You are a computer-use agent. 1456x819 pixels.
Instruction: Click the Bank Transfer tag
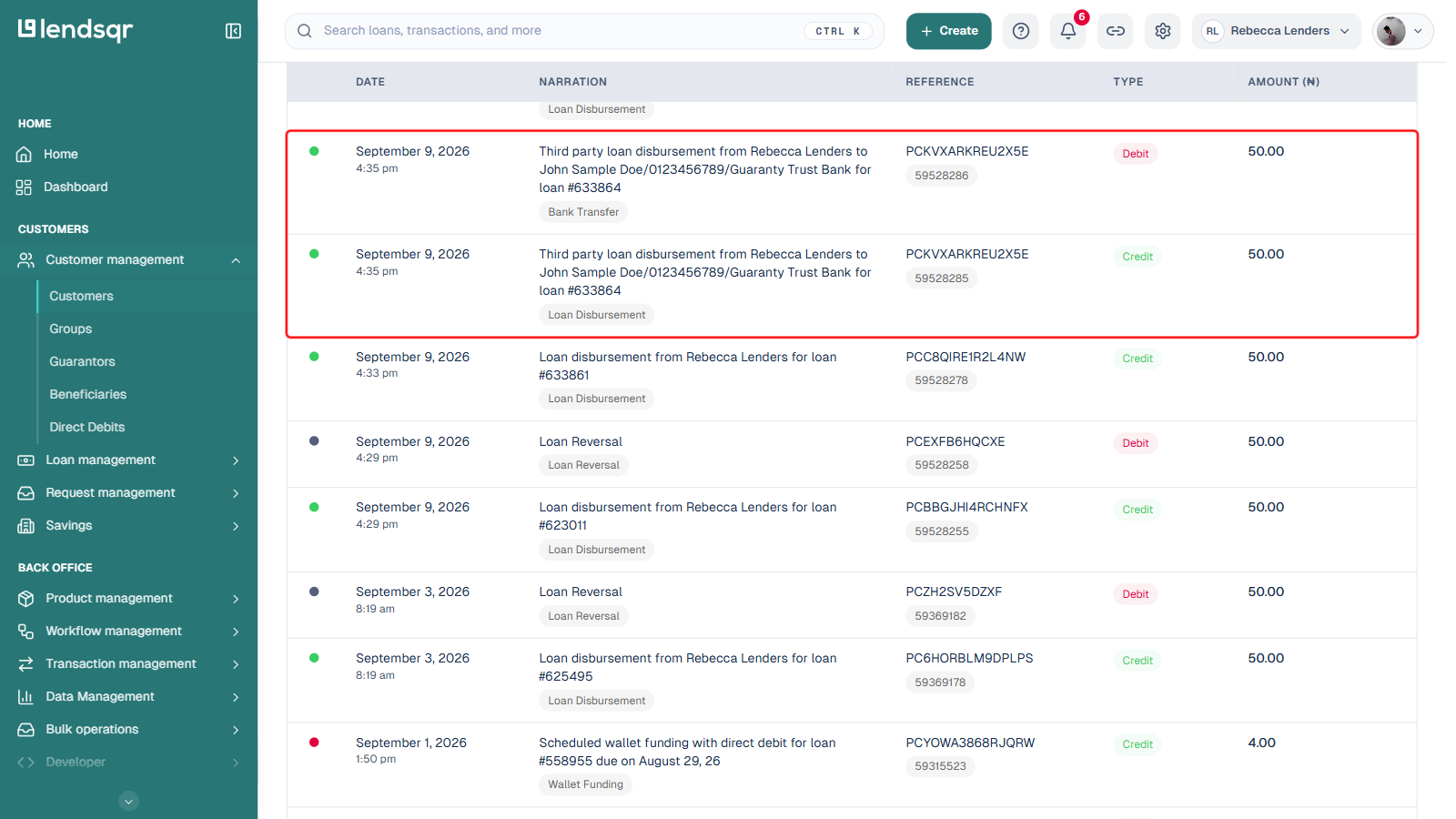583,212
